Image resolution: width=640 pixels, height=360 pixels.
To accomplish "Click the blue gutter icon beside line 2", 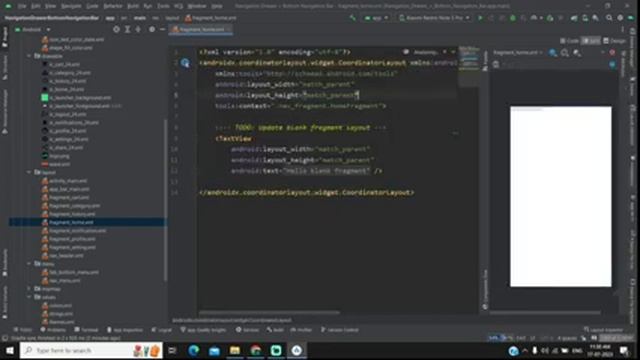I will click(x=185, y=63).
